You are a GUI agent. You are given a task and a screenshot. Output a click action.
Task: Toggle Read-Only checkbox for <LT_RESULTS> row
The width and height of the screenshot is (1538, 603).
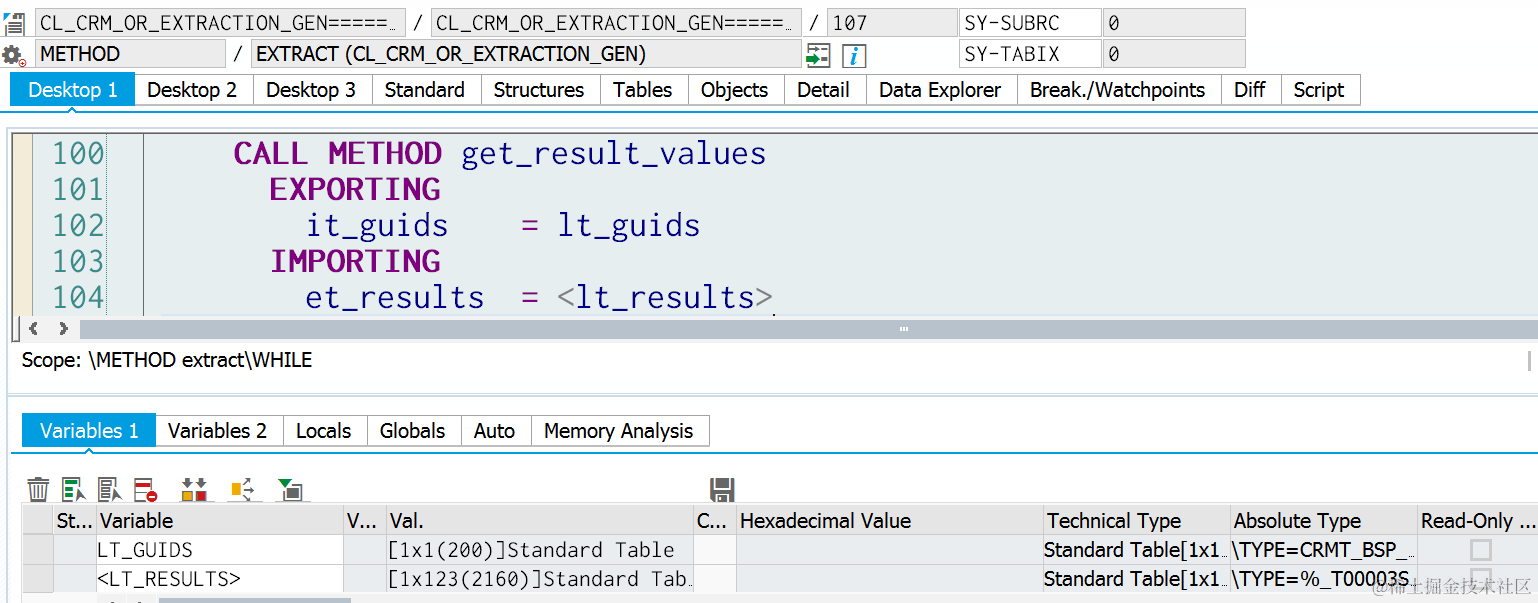pyautogui.click(x=1481, y=578)
